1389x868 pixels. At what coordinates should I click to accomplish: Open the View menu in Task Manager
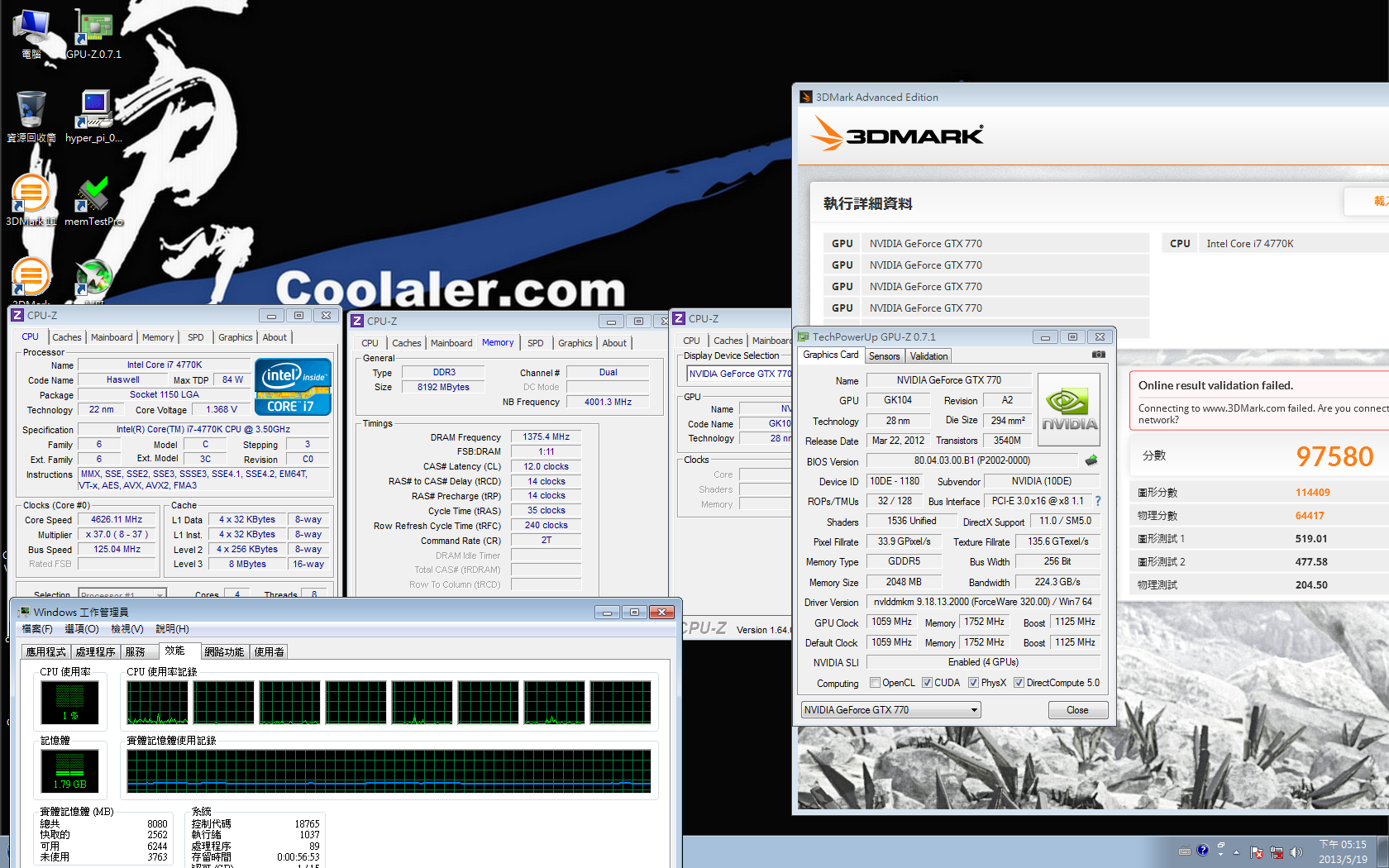point(127,629)
